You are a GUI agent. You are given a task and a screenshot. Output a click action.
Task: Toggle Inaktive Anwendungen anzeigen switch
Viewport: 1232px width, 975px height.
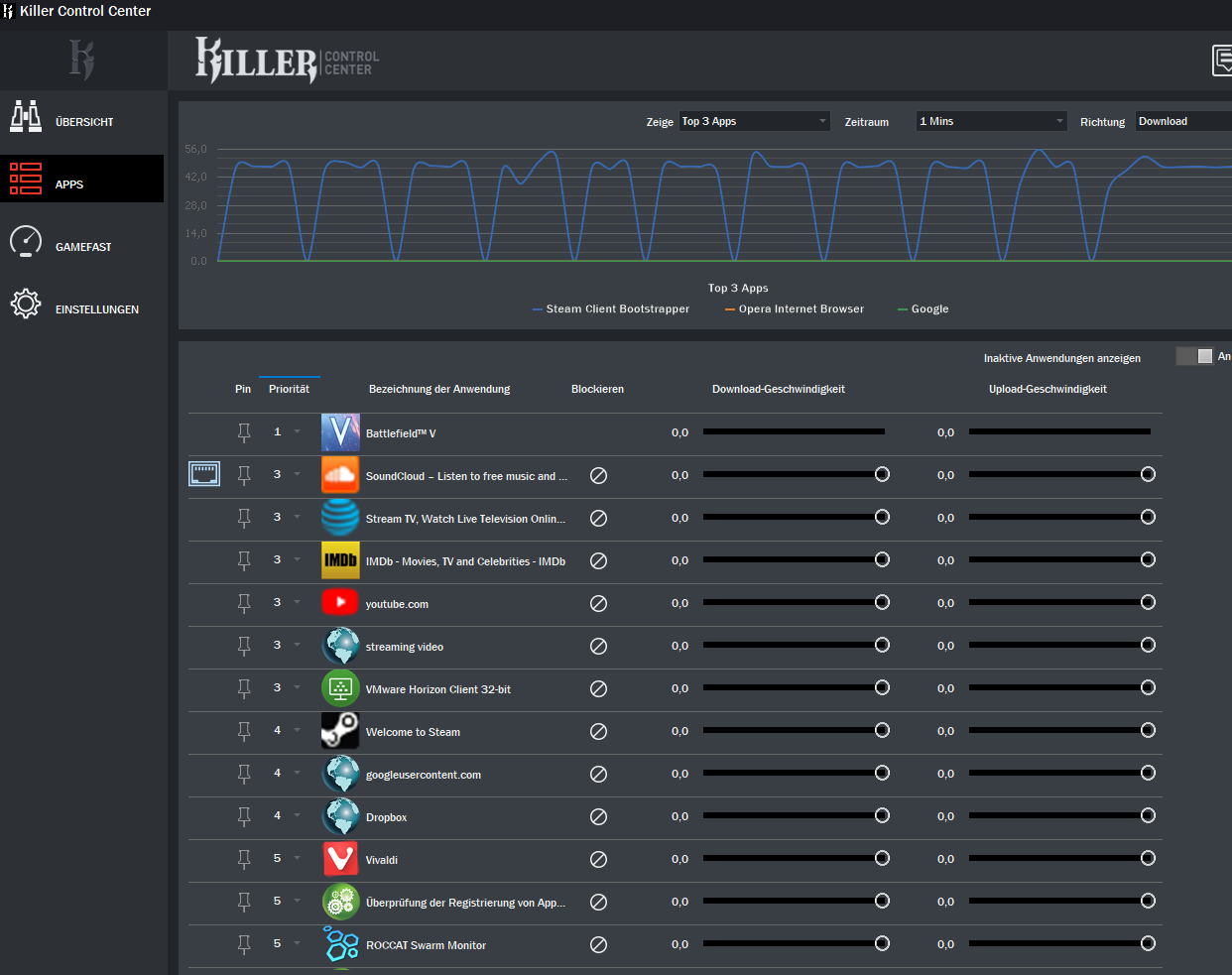click(x=1194, y=356)
